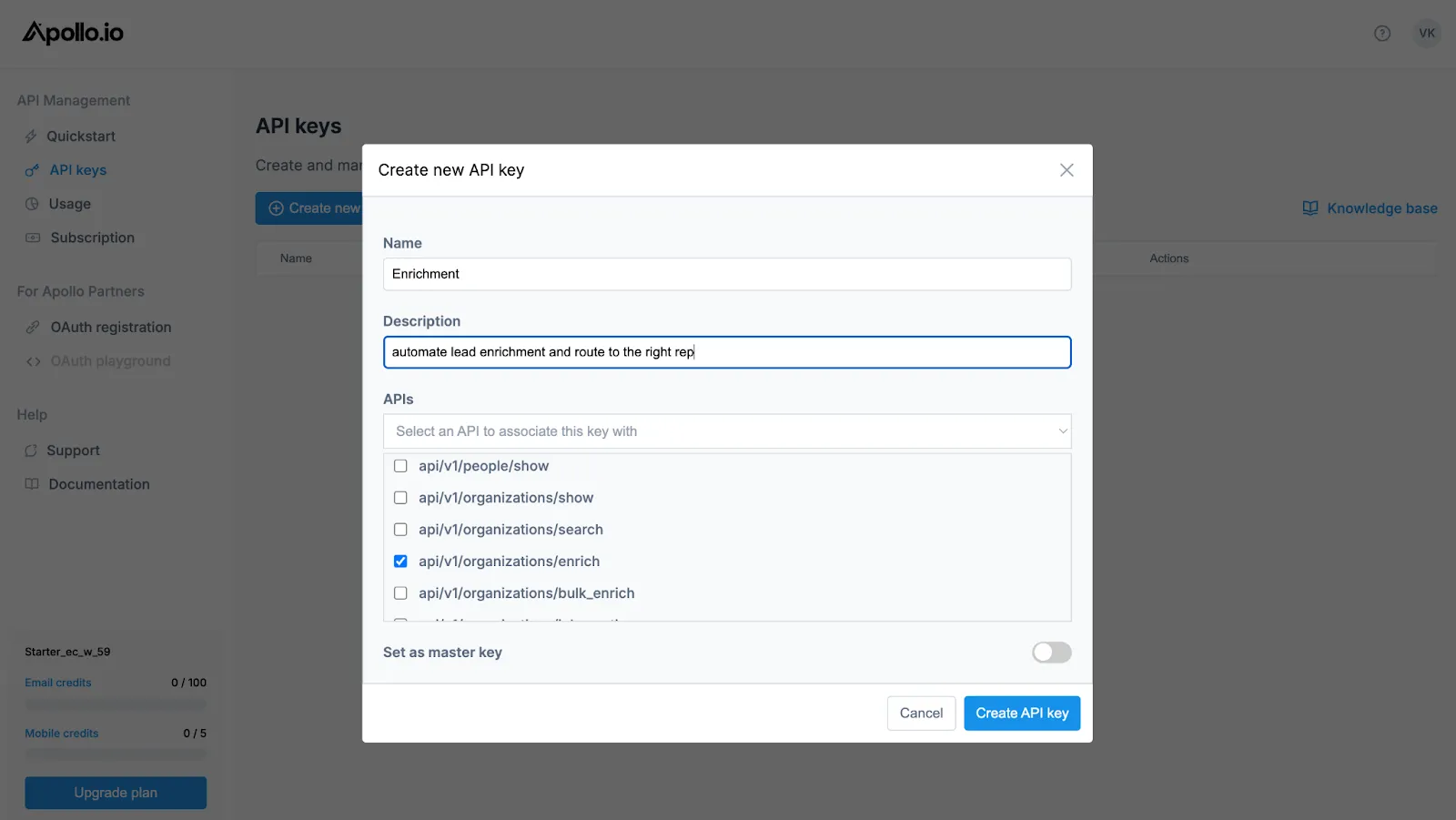Viewport: 1456px width, 820px height.
Task: Open the Subscription menu item
Action: coord(93,238)
